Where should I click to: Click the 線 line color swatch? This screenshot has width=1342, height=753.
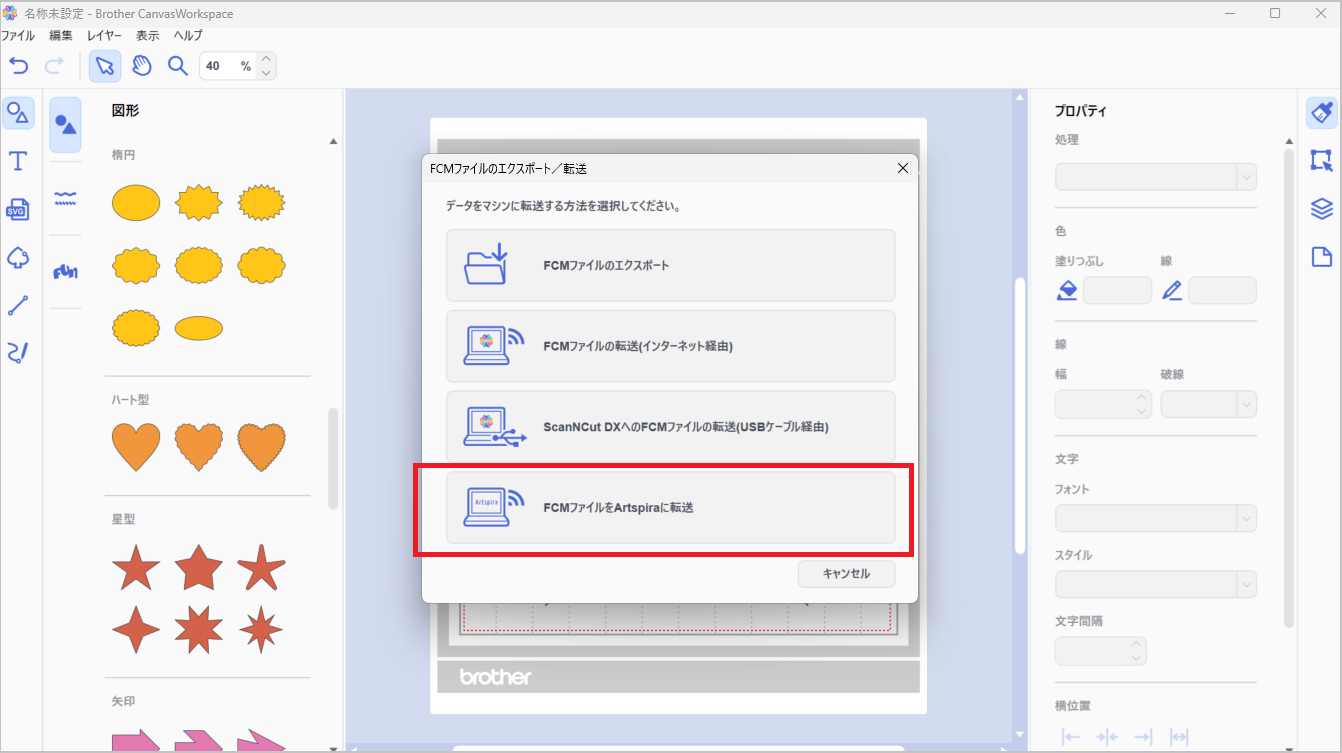pyautogui.click(x=1222, y=291)
